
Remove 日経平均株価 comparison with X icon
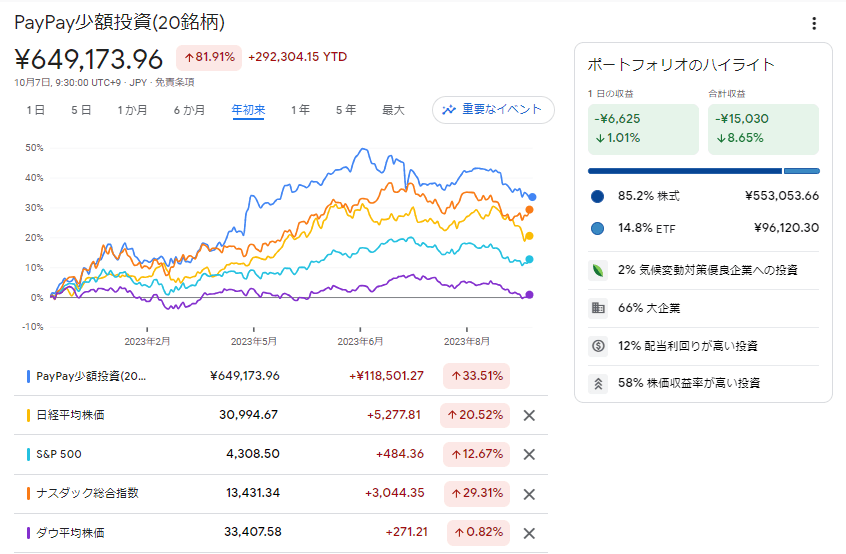529,415
